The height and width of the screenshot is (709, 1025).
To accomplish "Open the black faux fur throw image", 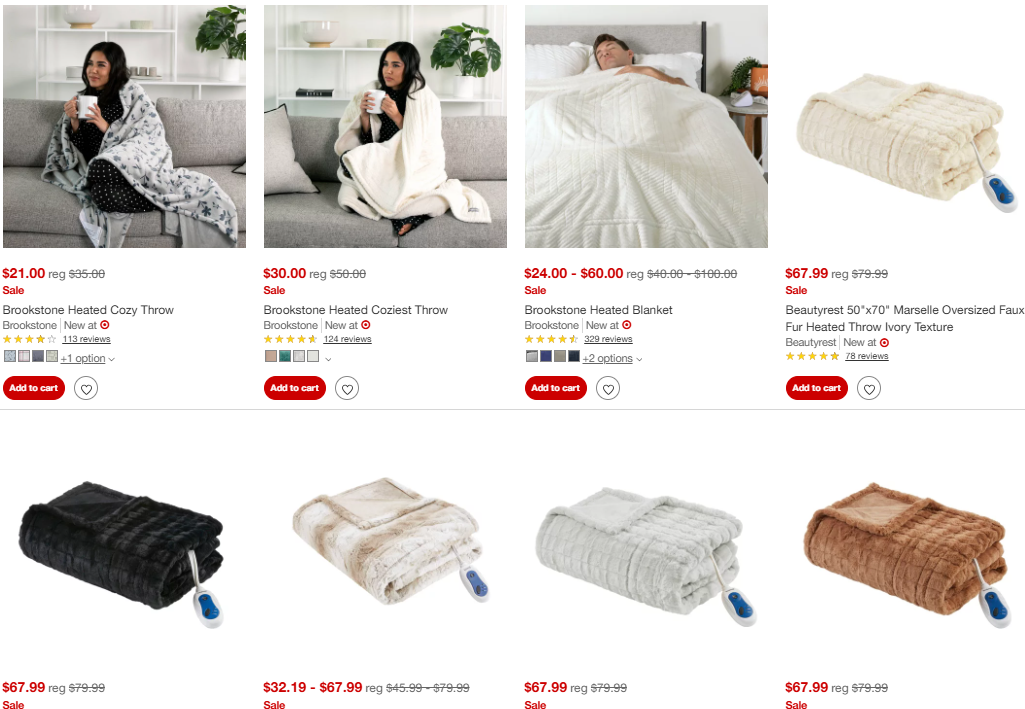I will coord(124,552).
